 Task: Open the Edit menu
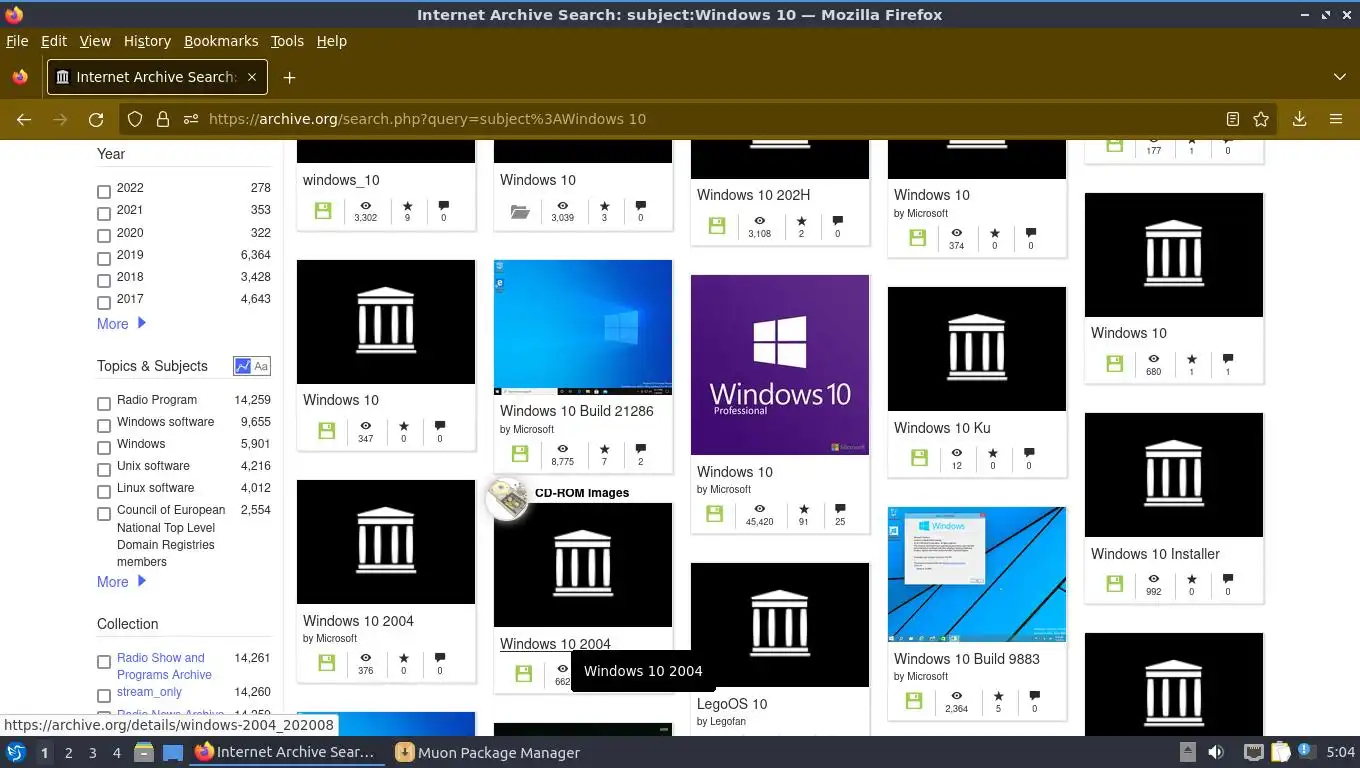click(x=54, y=41)
